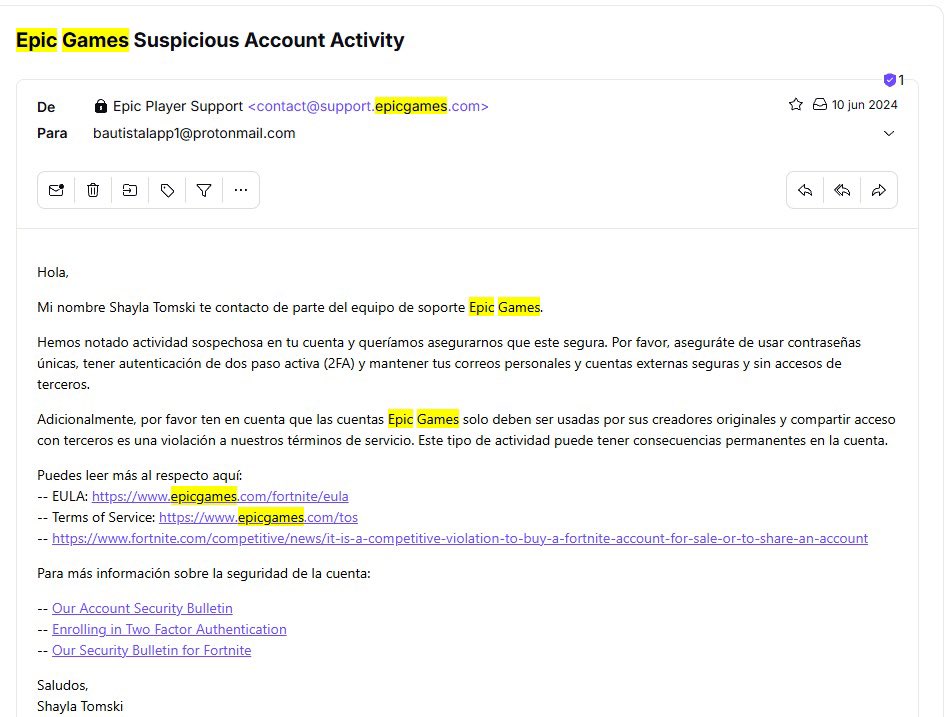
Task: Move email to trash with bin icon
Action: 93,190
